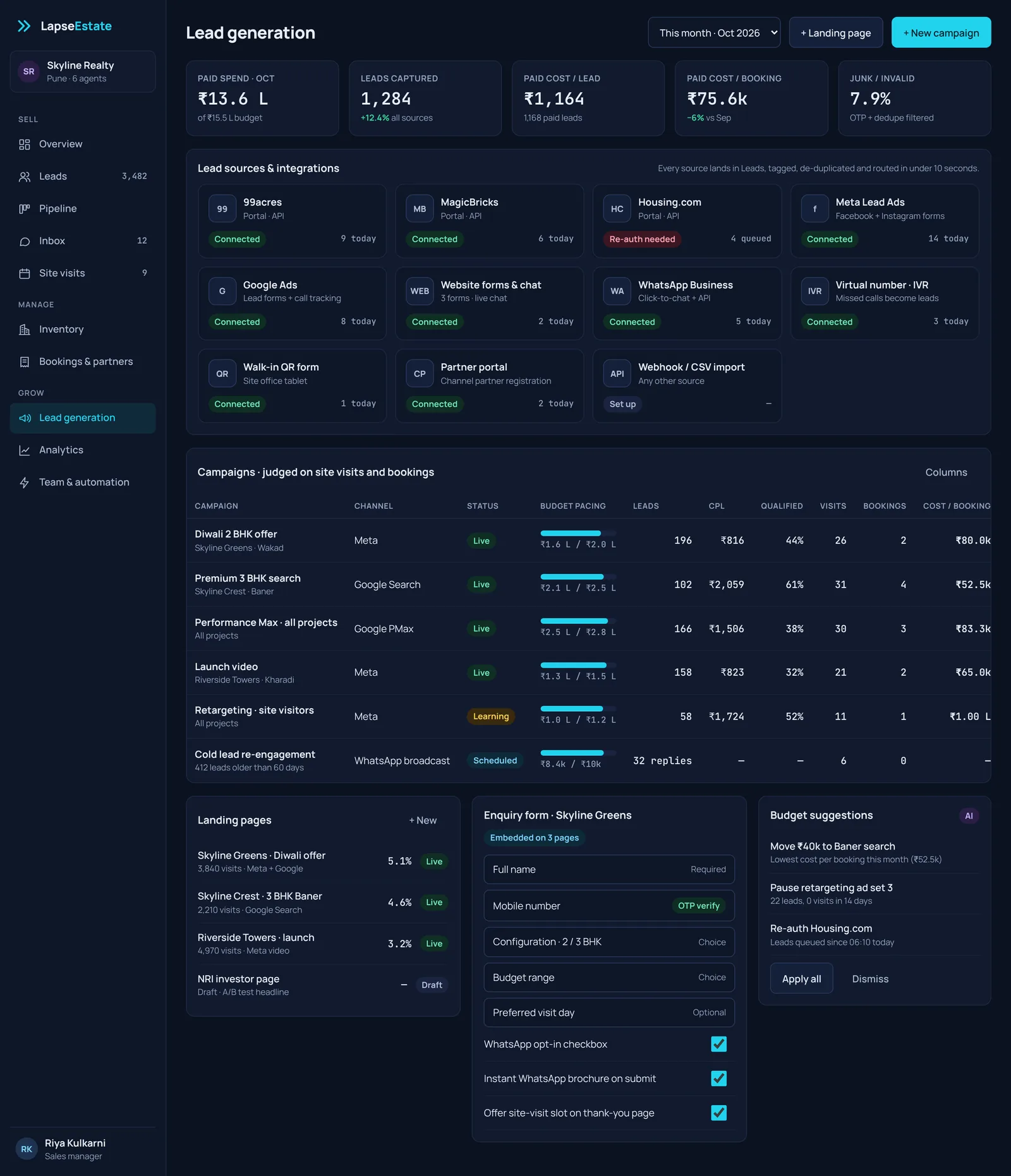Open Pipeline via its kanban icon
The image size is (1011, 1176).
click(25, 209)
